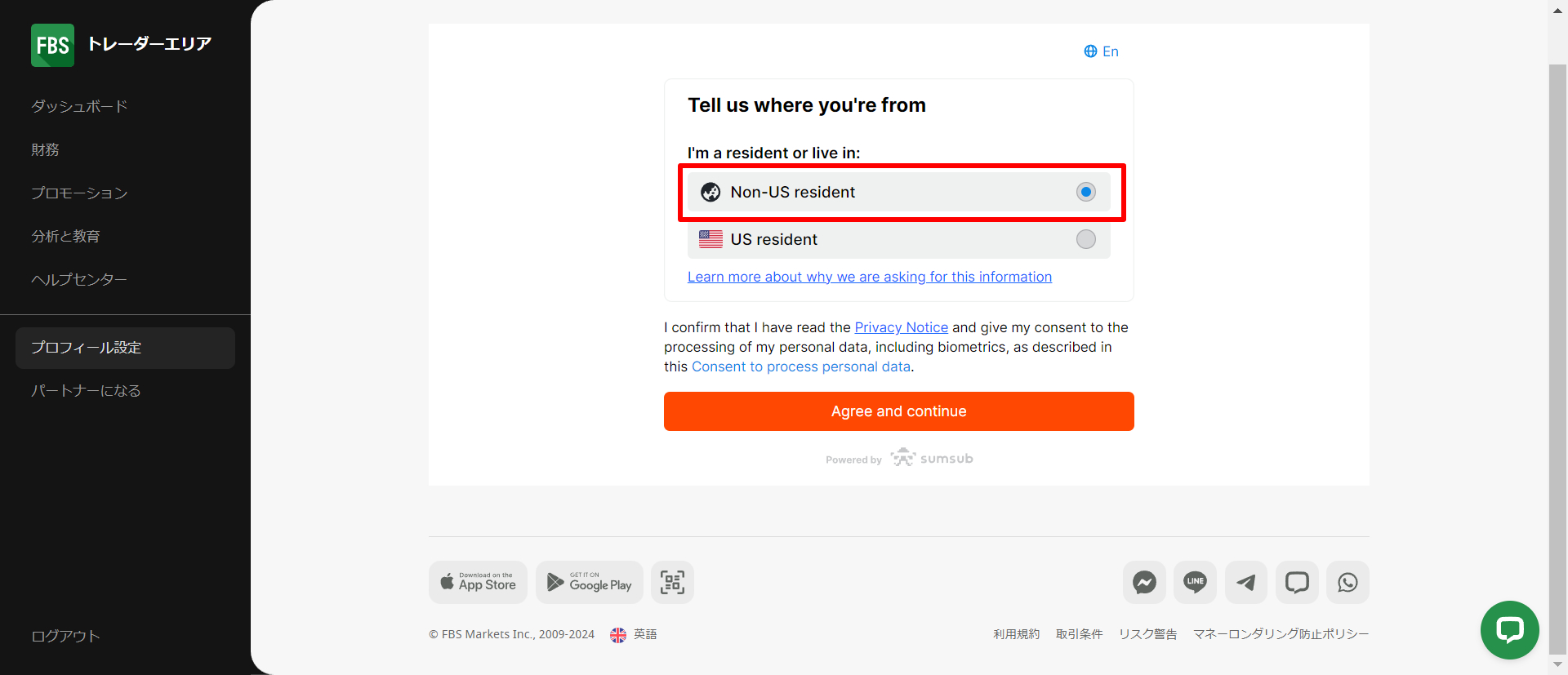Click the QR code download icon

pos(672,582)
